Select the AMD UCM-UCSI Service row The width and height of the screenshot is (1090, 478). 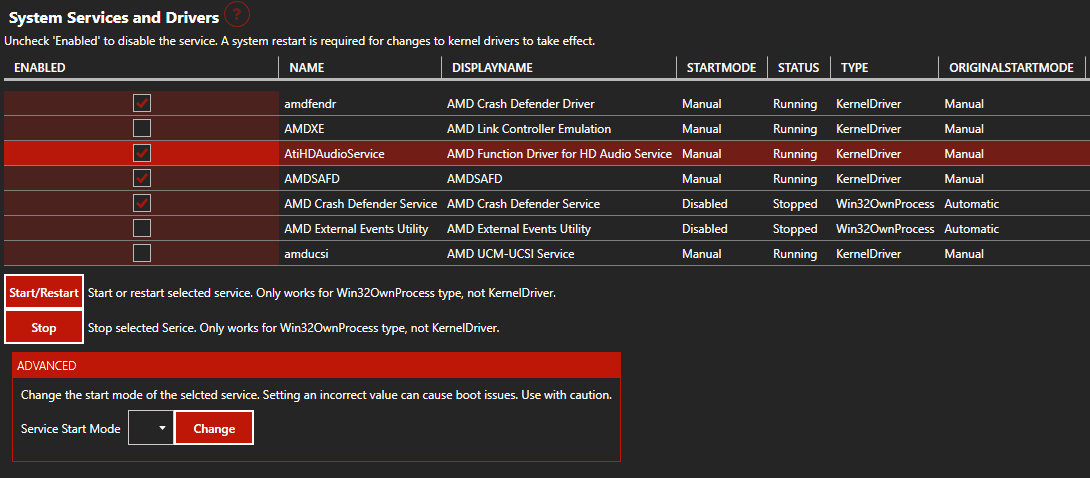(544, 254)
